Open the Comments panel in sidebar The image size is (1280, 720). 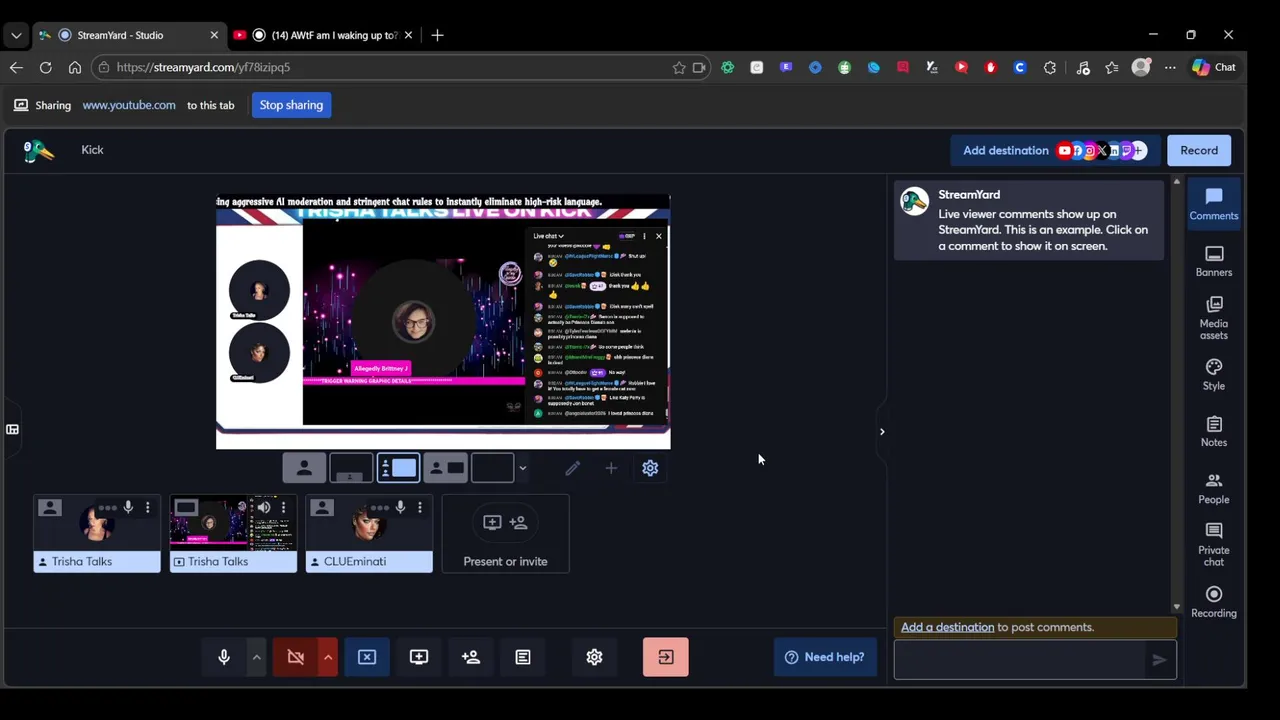1213,204
